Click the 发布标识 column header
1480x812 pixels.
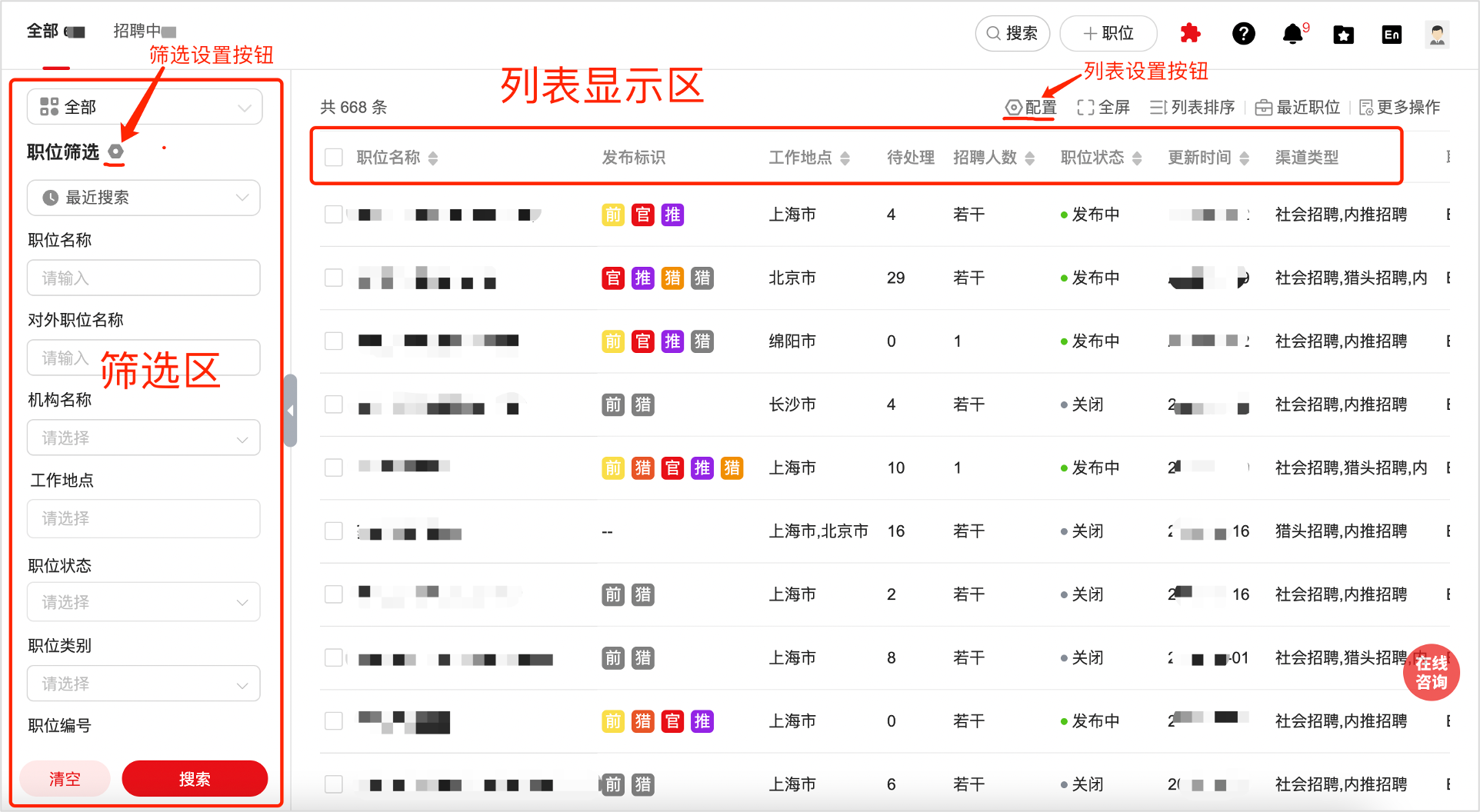point(634,158)
